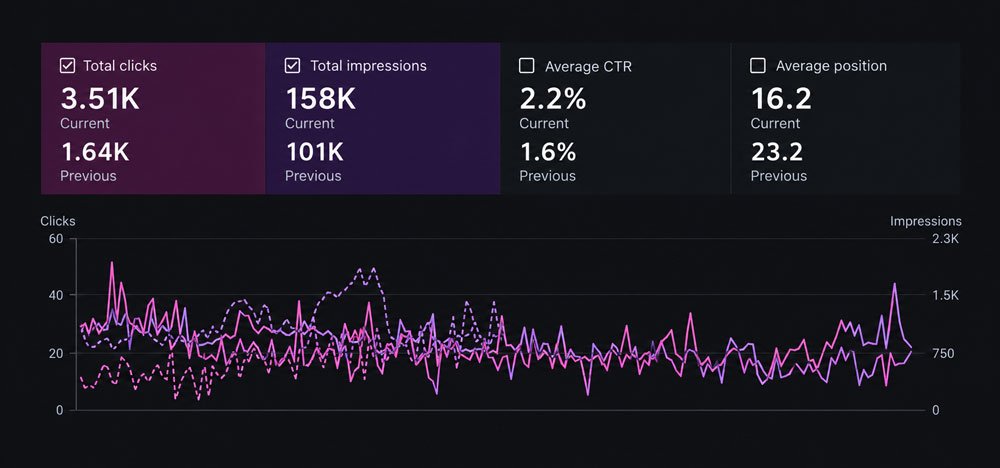1000x468 pixels.
Task: Click the 3.51K current clicks value
Action: [100, 99]
